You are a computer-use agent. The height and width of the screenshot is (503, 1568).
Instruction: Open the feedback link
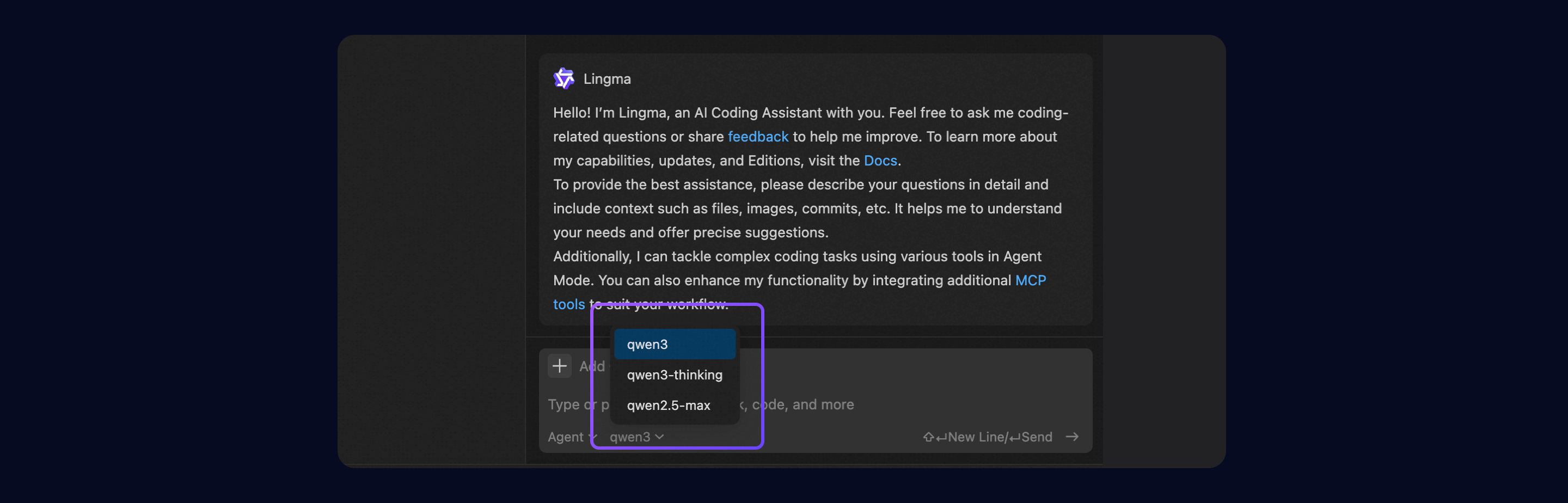[x=757, y=137]
